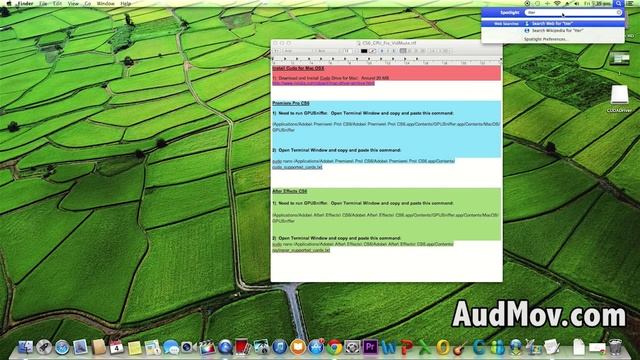
Task: Open Calendar icon in the Dock
Action: pyautogui.click(x=116, y=347)
